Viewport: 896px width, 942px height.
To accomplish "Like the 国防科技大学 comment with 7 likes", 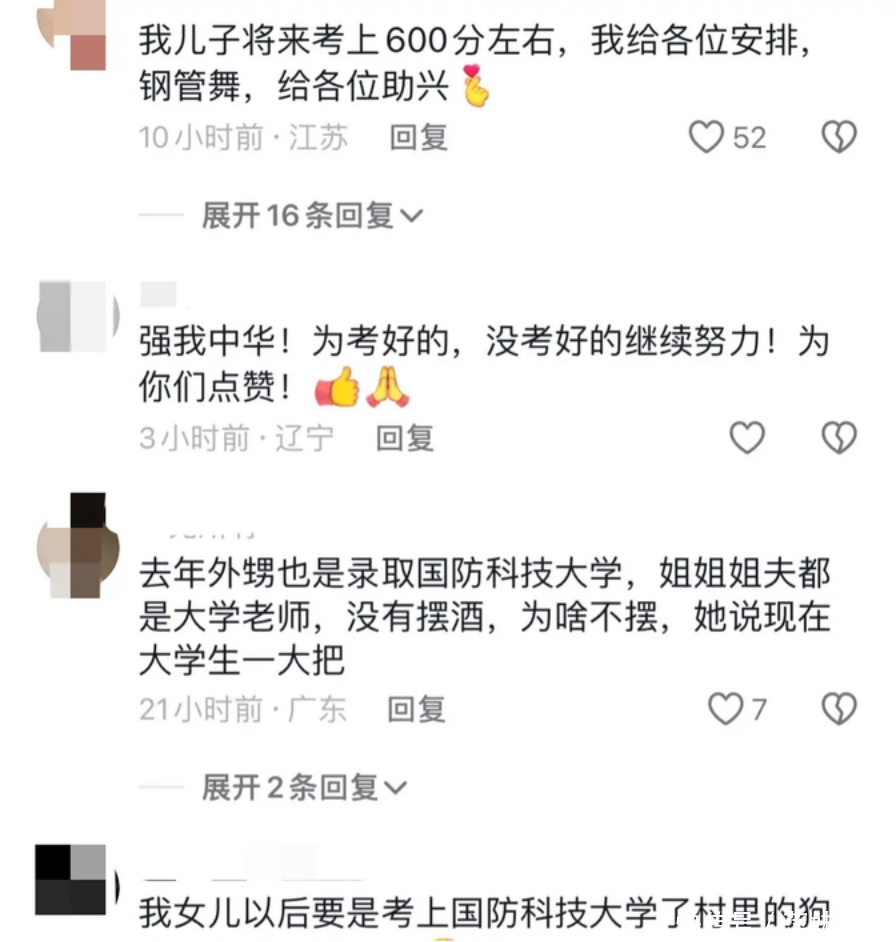I will click(x=726, y=709).
